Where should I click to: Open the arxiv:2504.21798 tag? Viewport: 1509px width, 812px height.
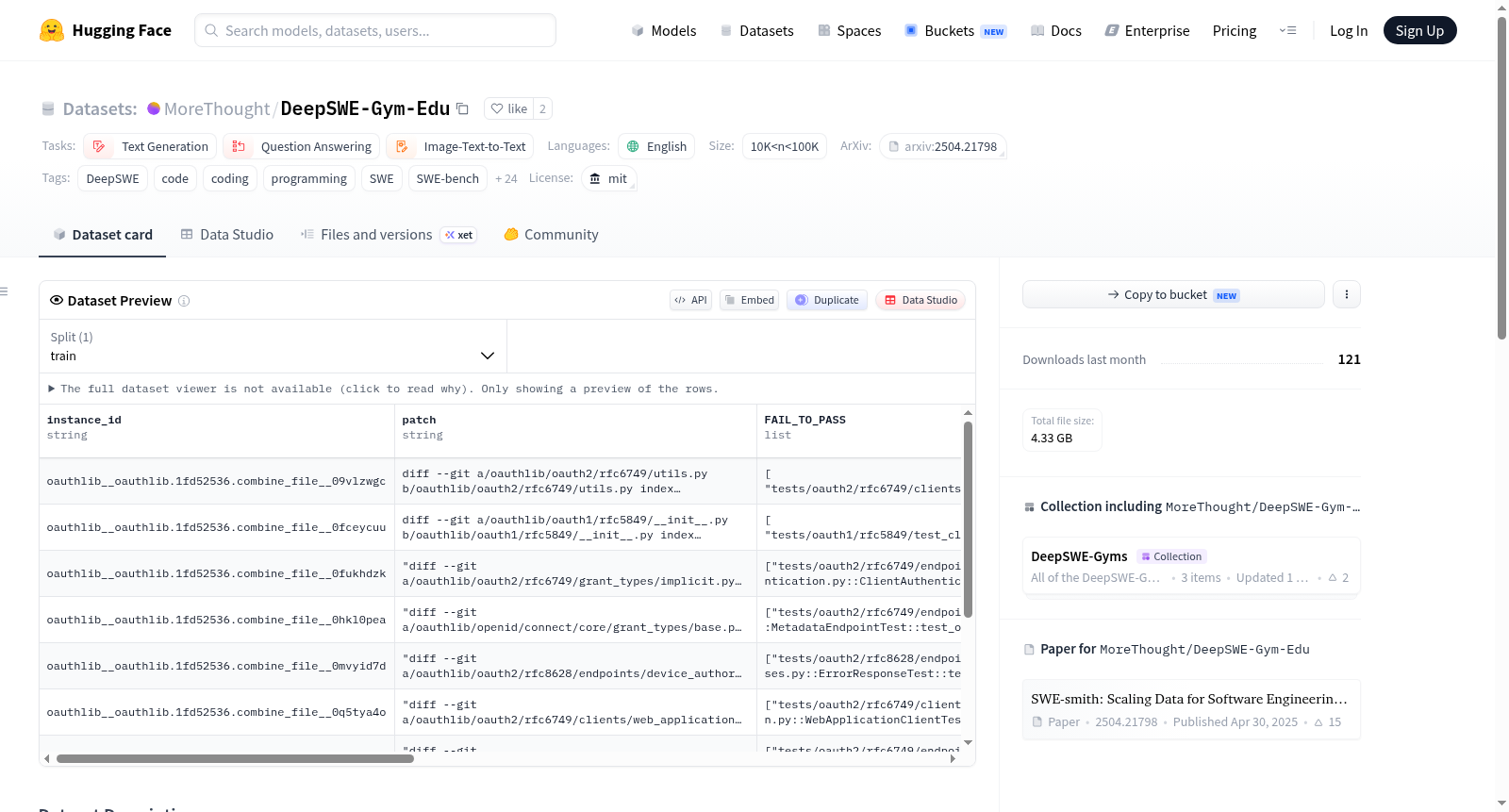943,146
